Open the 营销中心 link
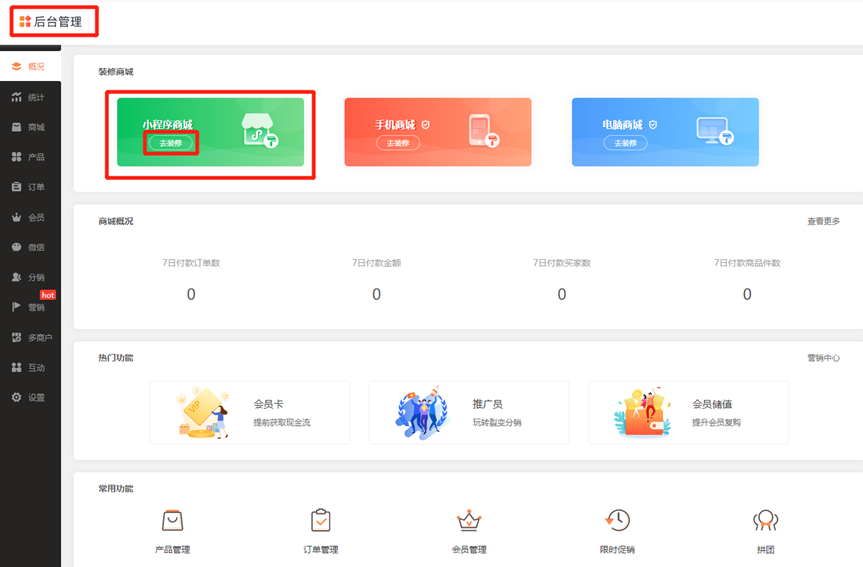 pos(823,358)
